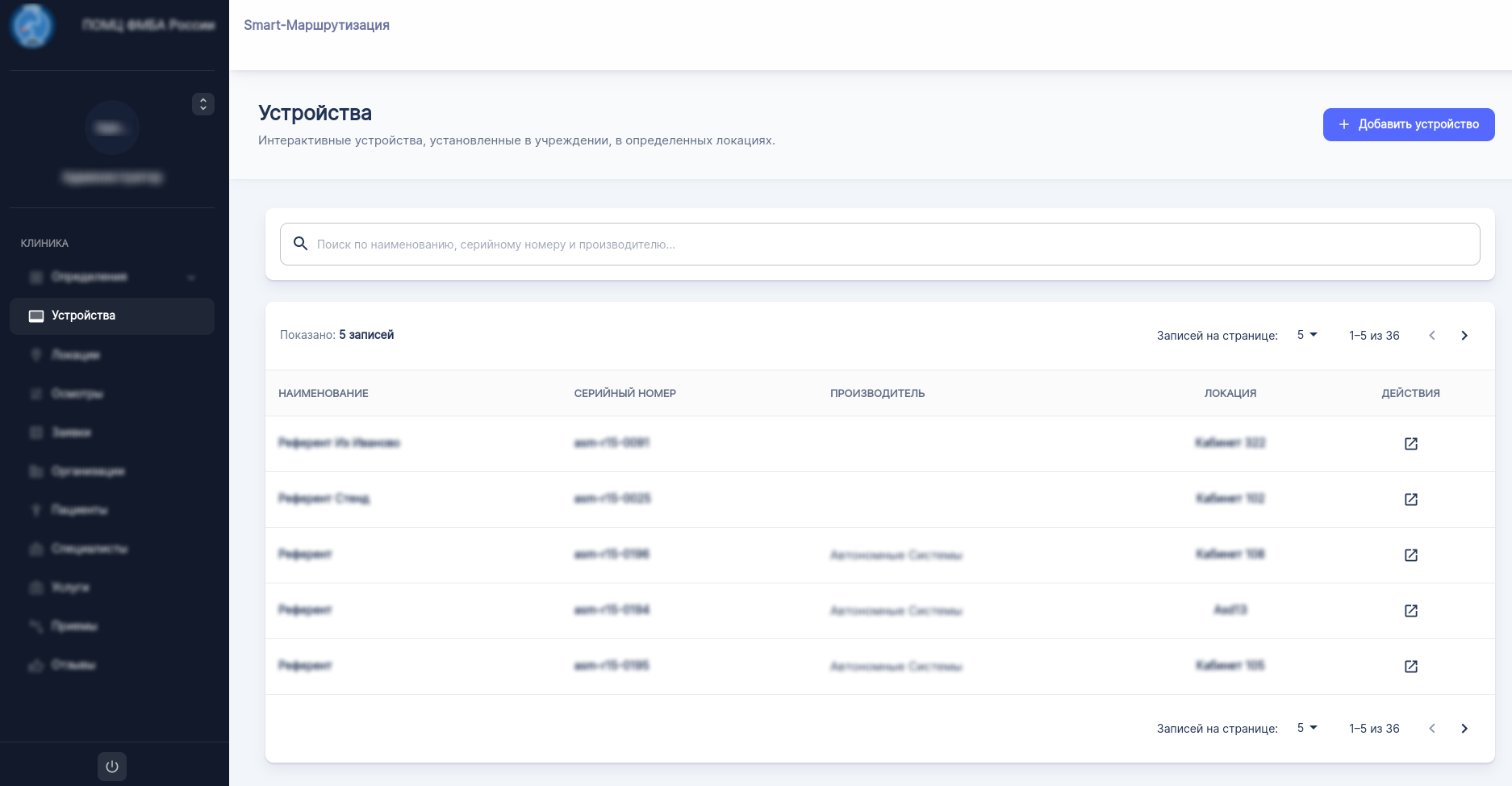Click the Smart-Маршрутизация header link
1512x786 pixels.
[316, 25]
